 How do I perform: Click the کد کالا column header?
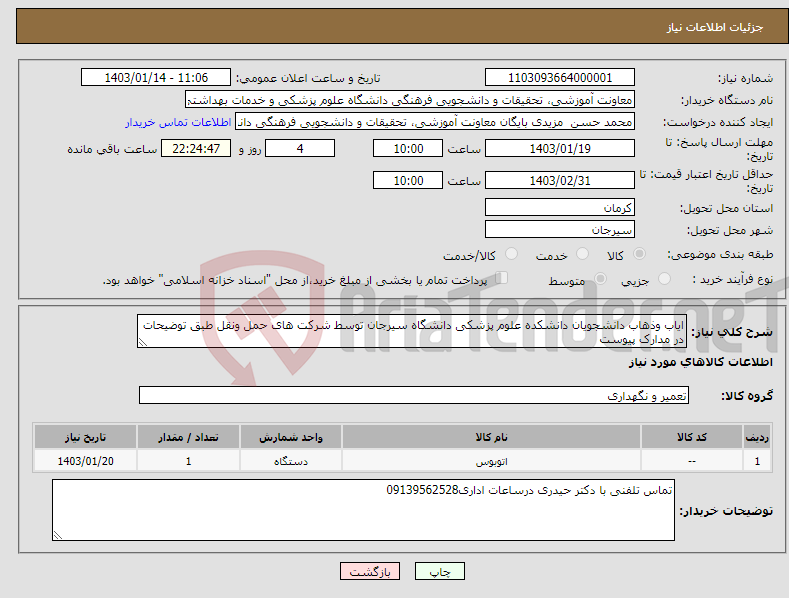click(x=691, y=437)
